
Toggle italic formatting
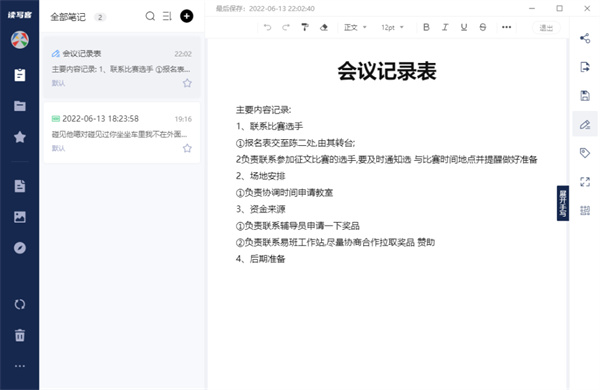pyautogui.click(x=445, y=27)
